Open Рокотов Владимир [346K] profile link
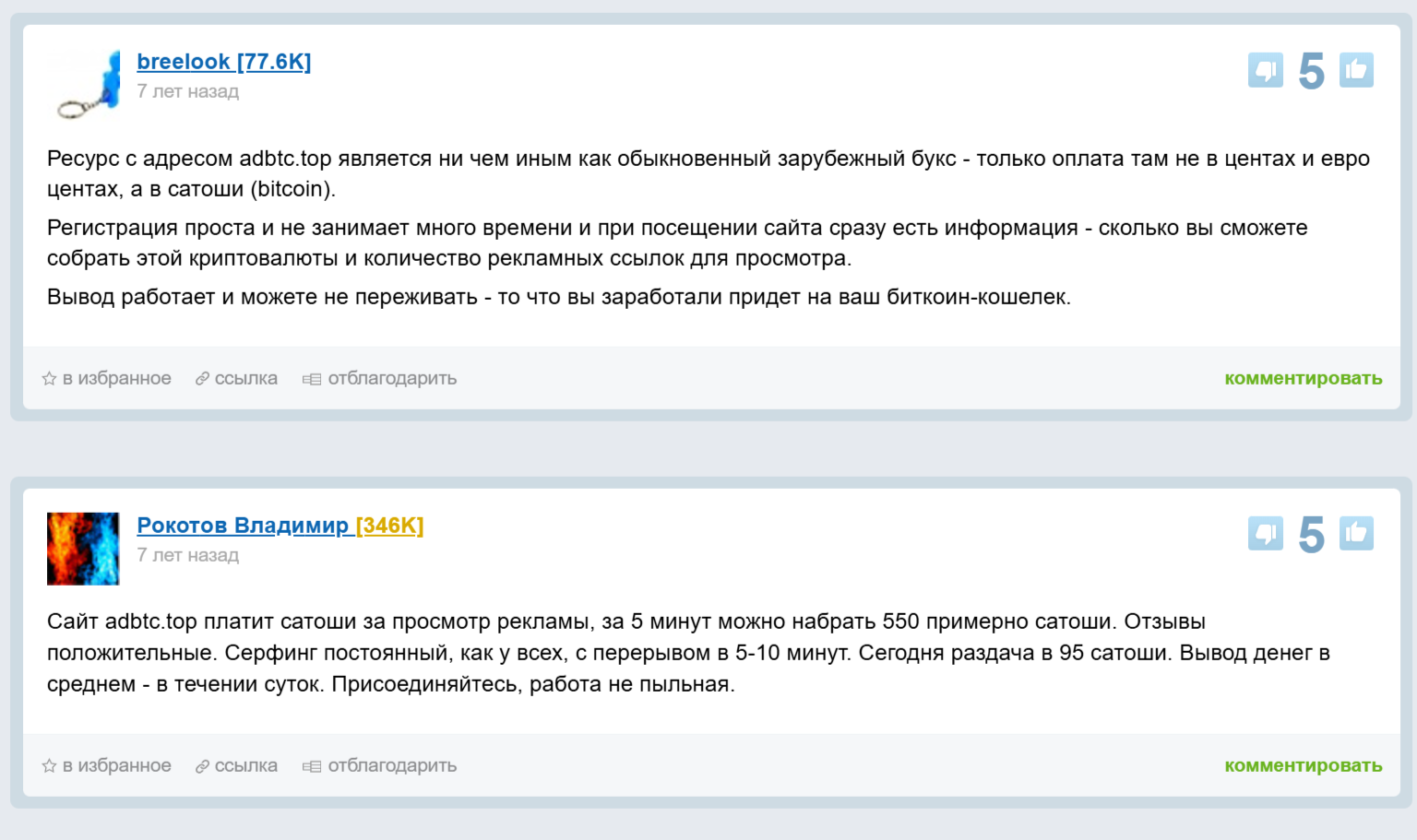 point(280,526)
